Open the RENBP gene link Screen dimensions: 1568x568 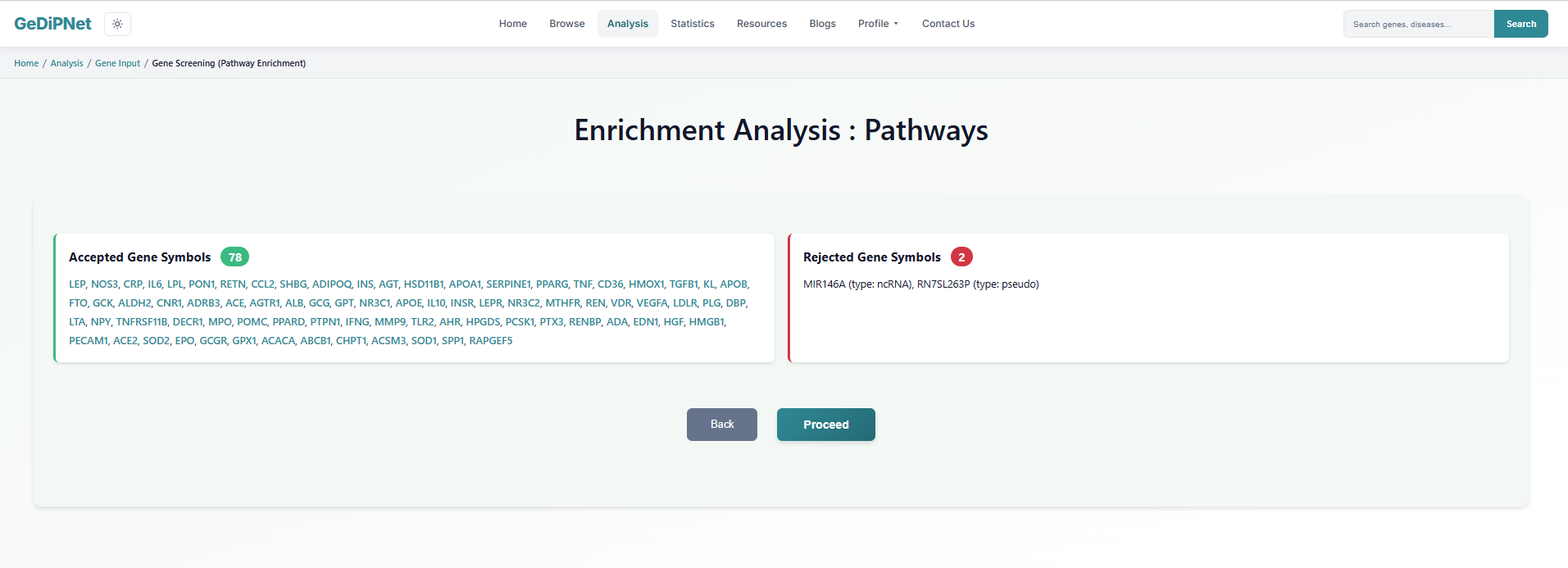coord(584,322)
